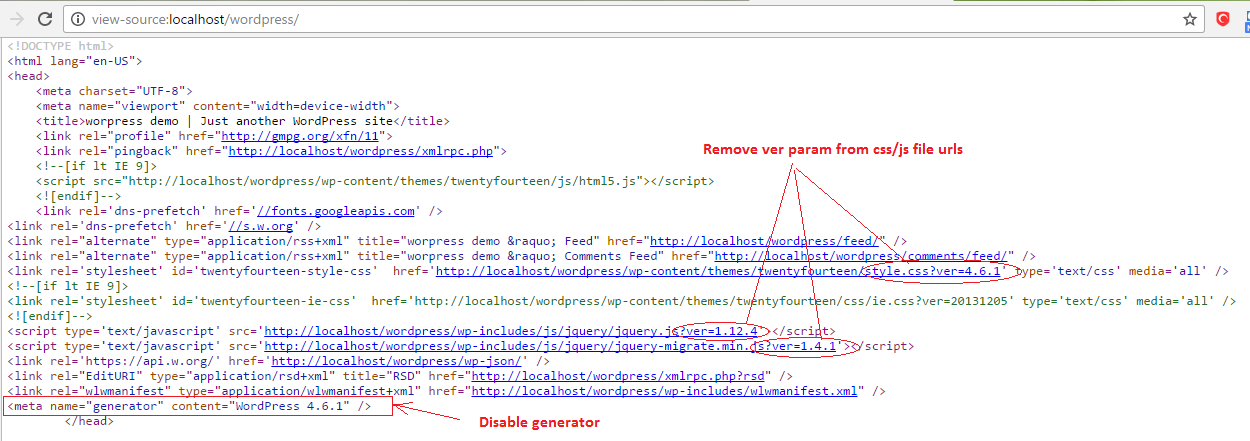This screenshot has width=1250, height=441.
Task: Click the closing </head> tag
Action: [x=89, y=421]
